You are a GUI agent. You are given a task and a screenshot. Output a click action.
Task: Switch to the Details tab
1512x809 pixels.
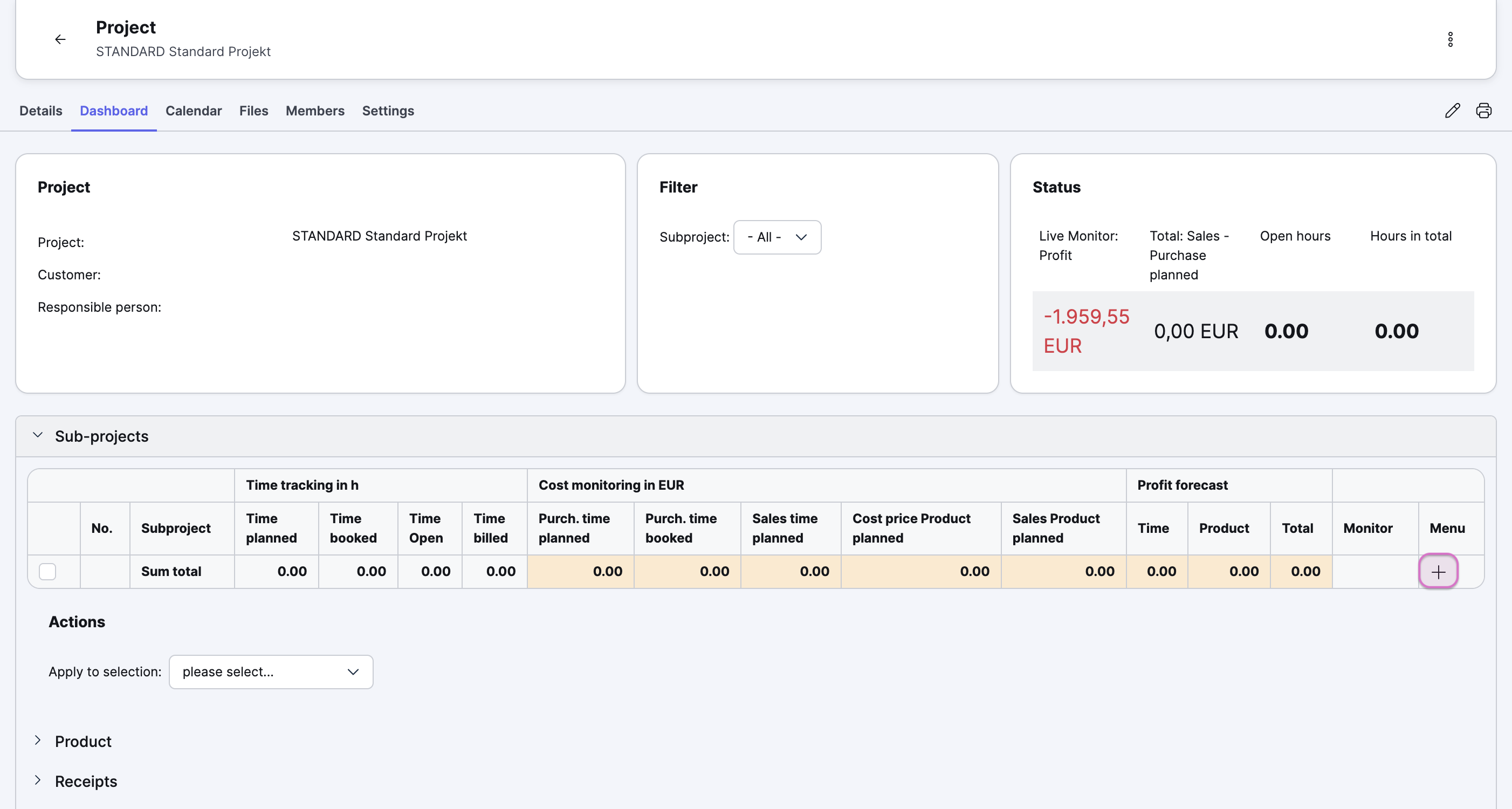(40, 111)
